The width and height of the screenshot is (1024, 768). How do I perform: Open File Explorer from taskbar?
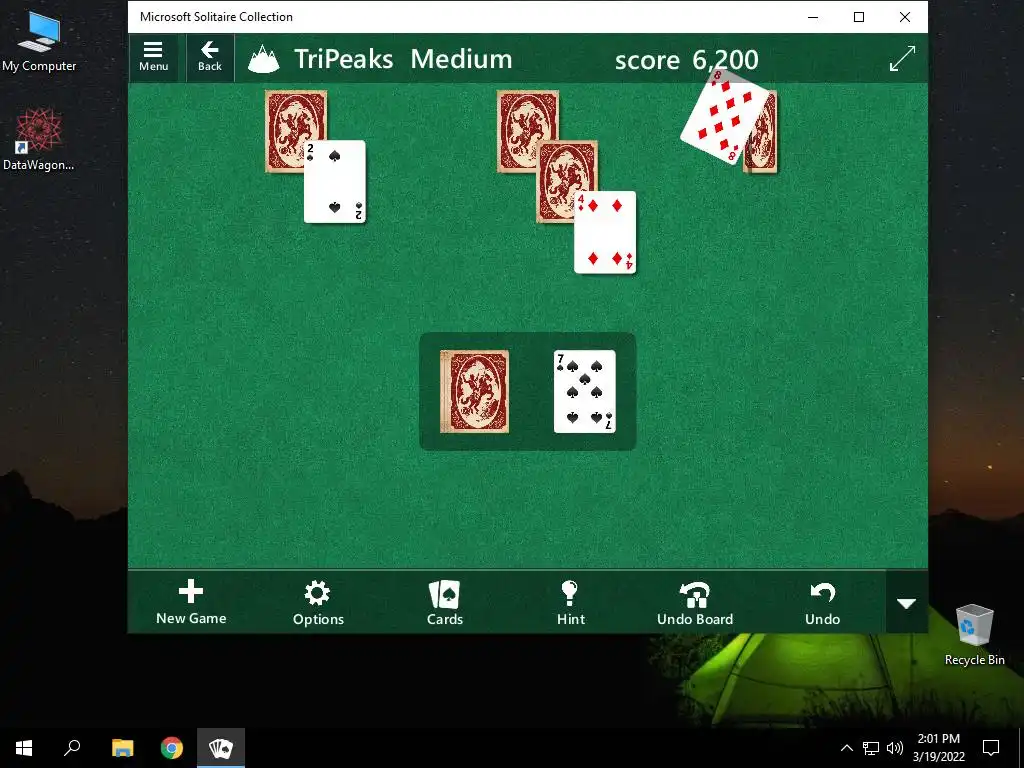pos(122,748)
